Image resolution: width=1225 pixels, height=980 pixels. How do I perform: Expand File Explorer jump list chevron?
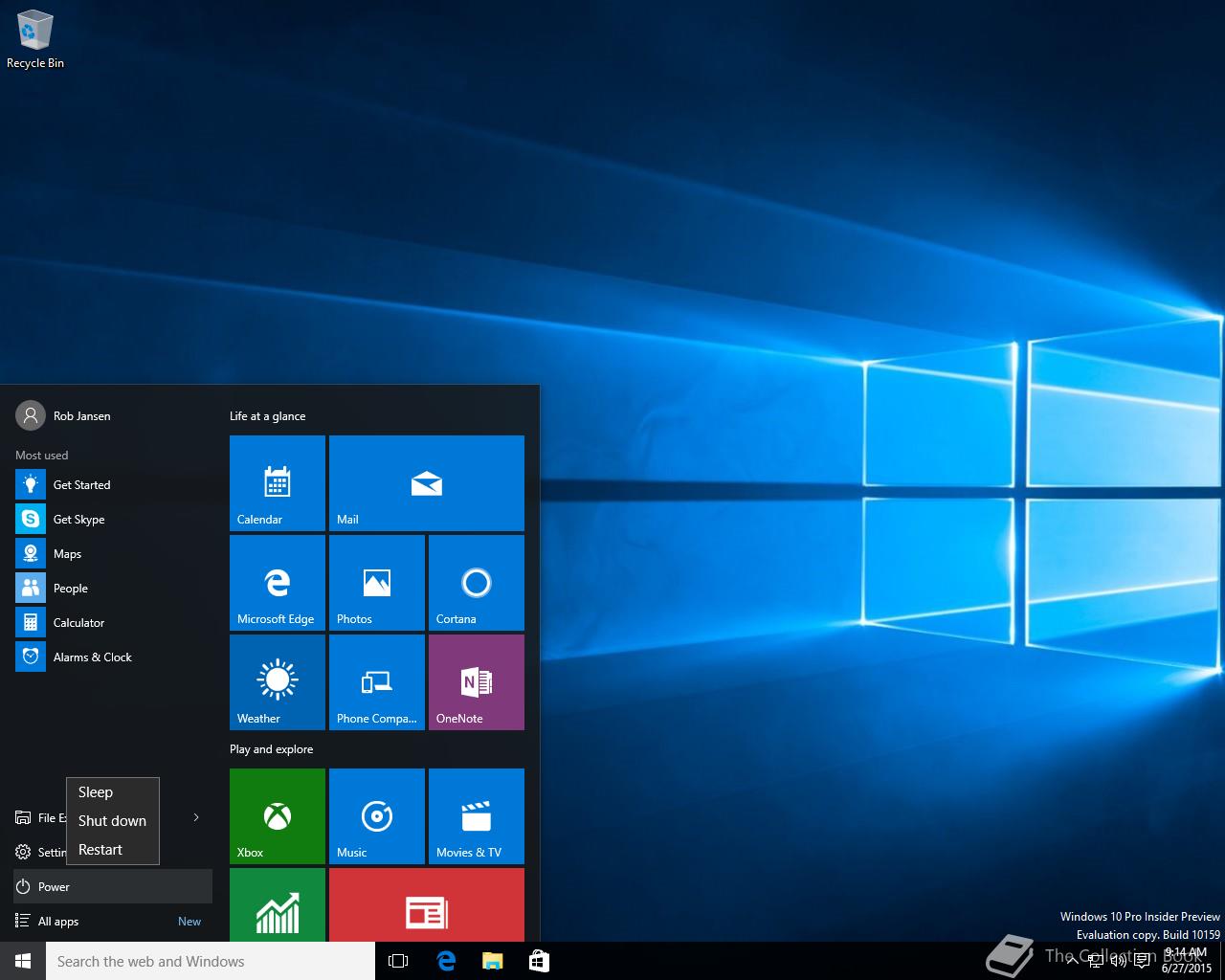(x=196, y=817)
